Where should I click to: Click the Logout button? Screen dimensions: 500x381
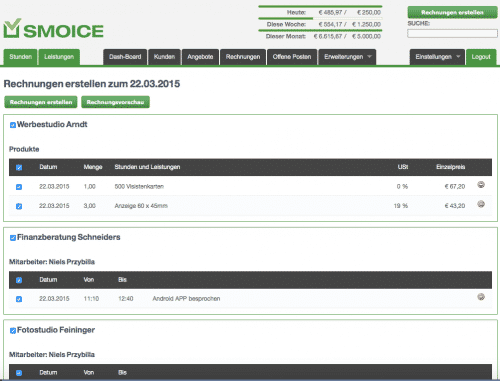(x=481, y=57)
